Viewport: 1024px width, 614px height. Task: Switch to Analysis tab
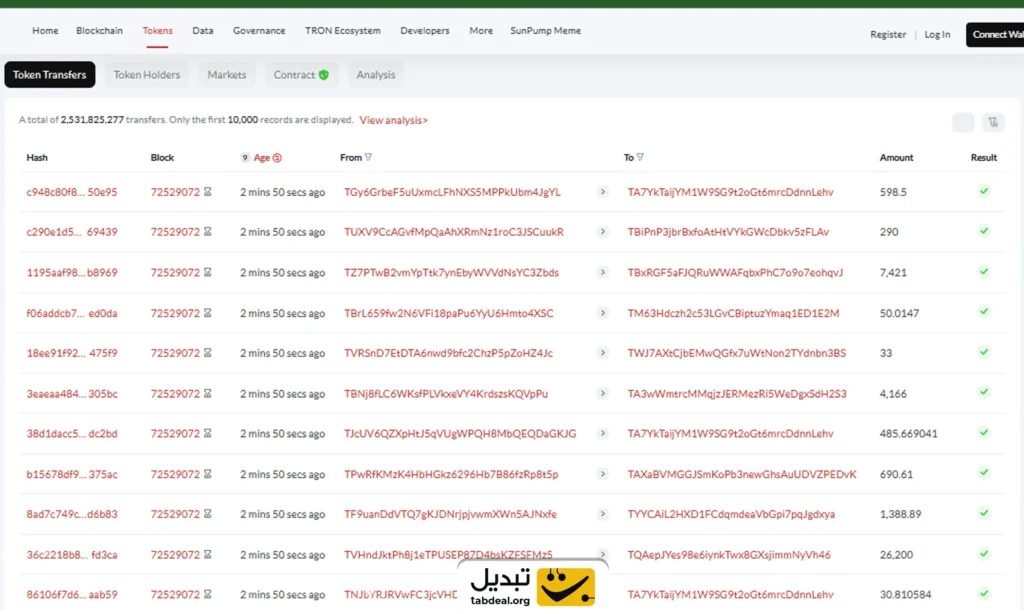point(376,74)
